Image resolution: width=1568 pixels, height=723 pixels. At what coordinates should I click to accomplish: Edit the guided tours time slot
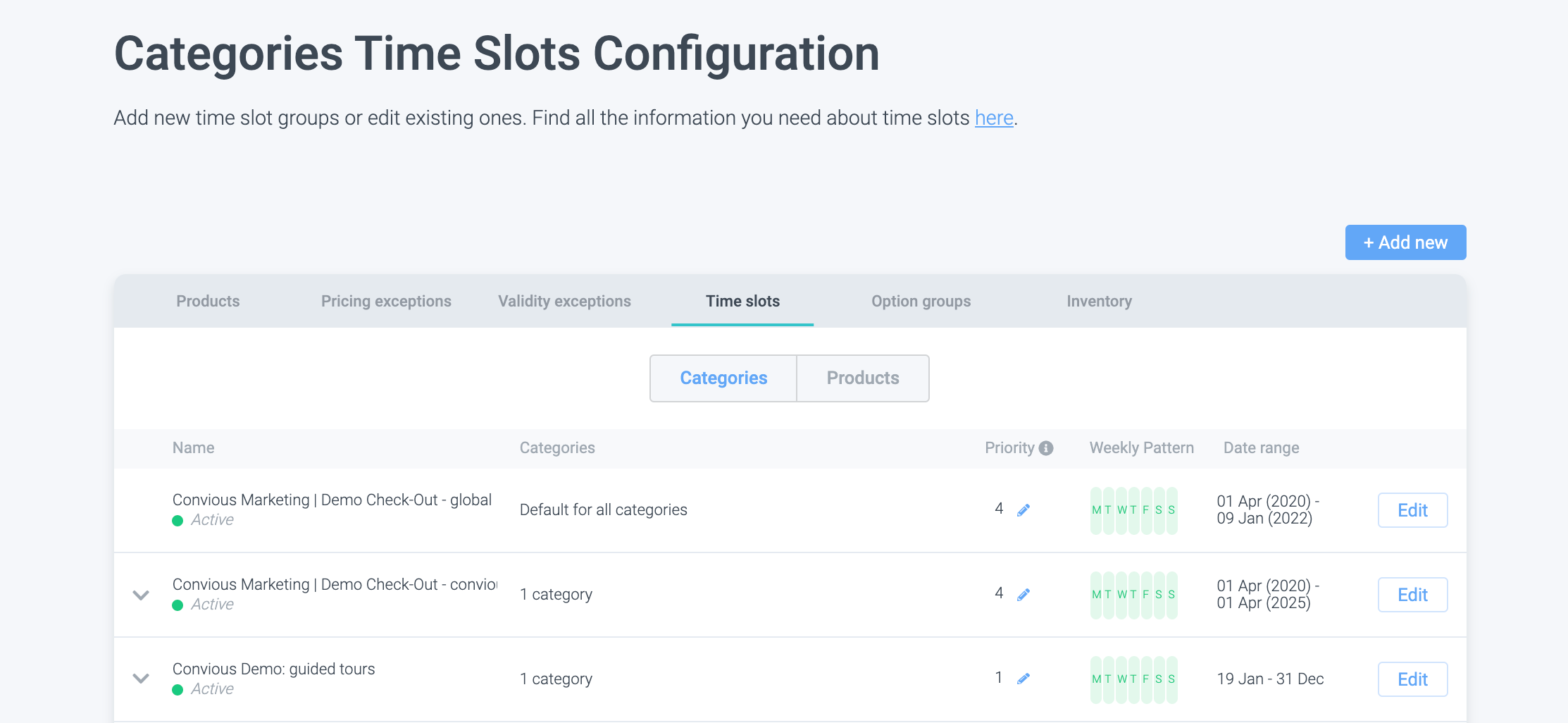point(1412,679)
